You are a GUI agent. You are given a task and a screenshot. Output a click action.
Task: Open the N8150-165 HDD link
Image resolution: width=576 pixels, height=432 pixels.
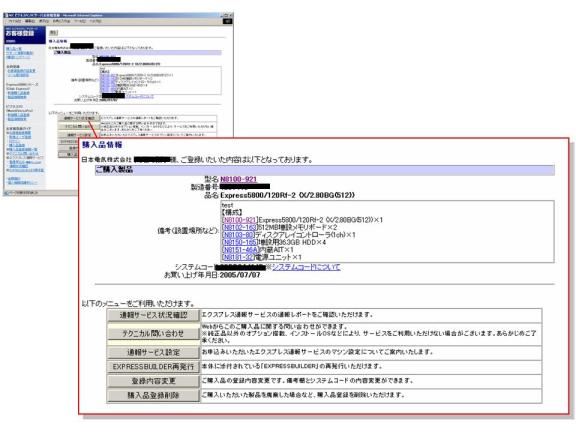click(x=240, y=242)
